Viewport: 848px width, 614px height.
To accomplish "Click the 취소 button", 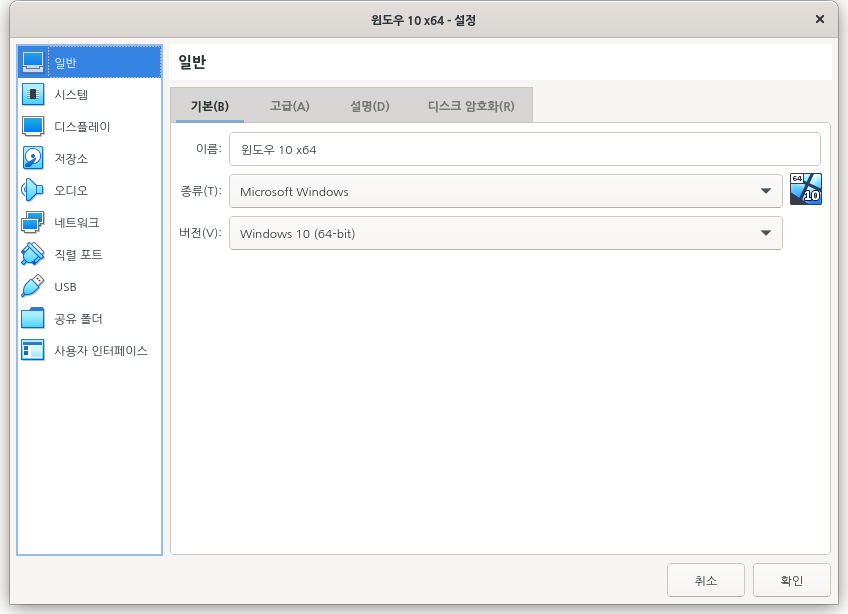I will [706, 580].
